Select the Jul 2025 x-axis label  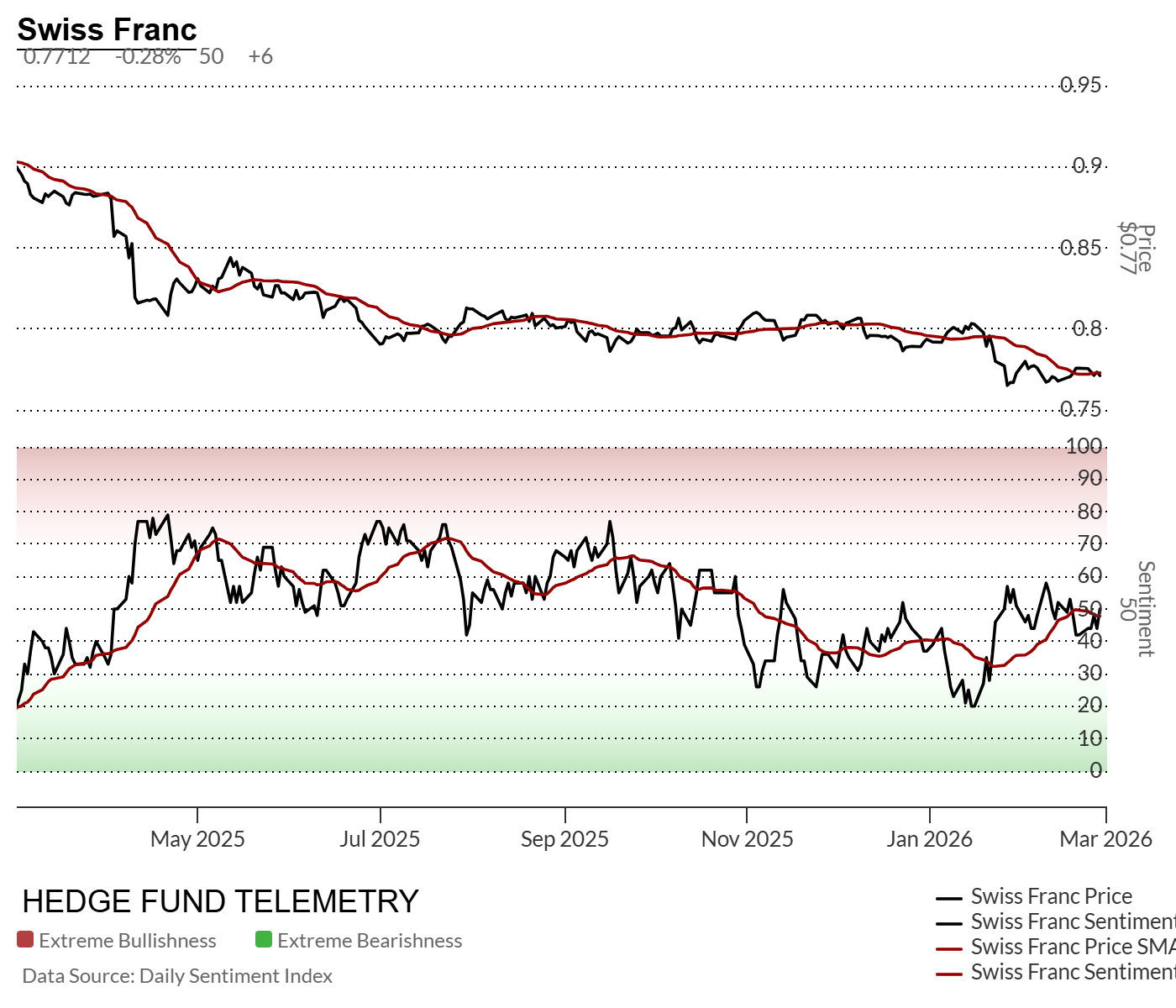(x=380, y=838)
